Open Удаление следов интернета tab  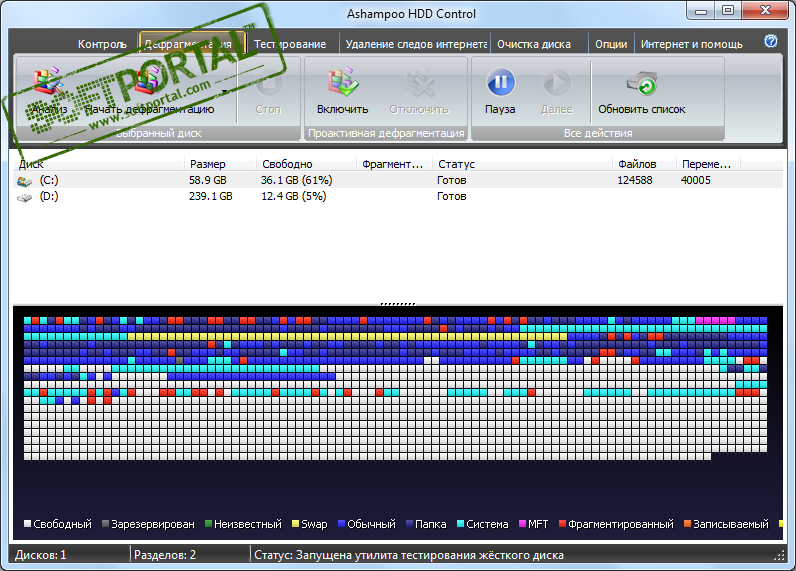[416, 44]
